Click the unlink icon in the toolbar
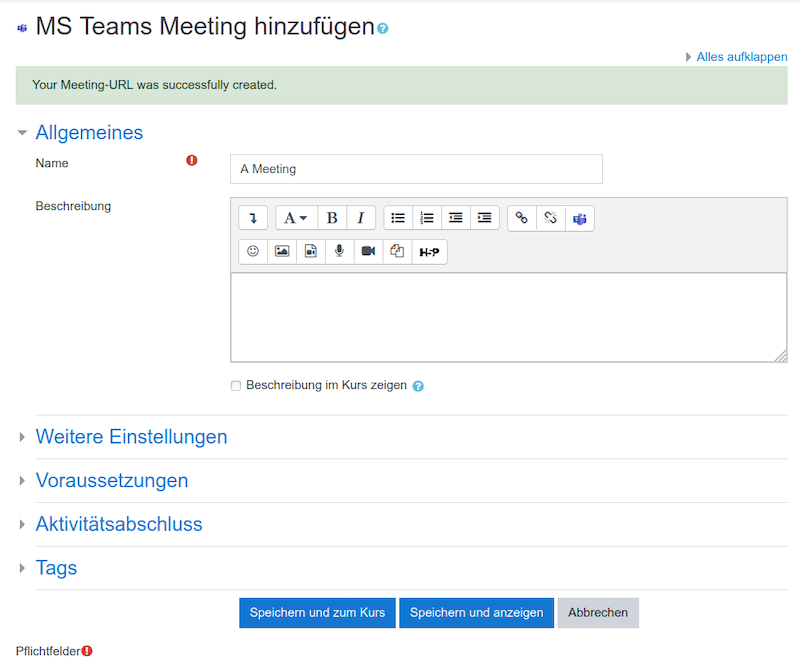 click(x=551, y=218)
